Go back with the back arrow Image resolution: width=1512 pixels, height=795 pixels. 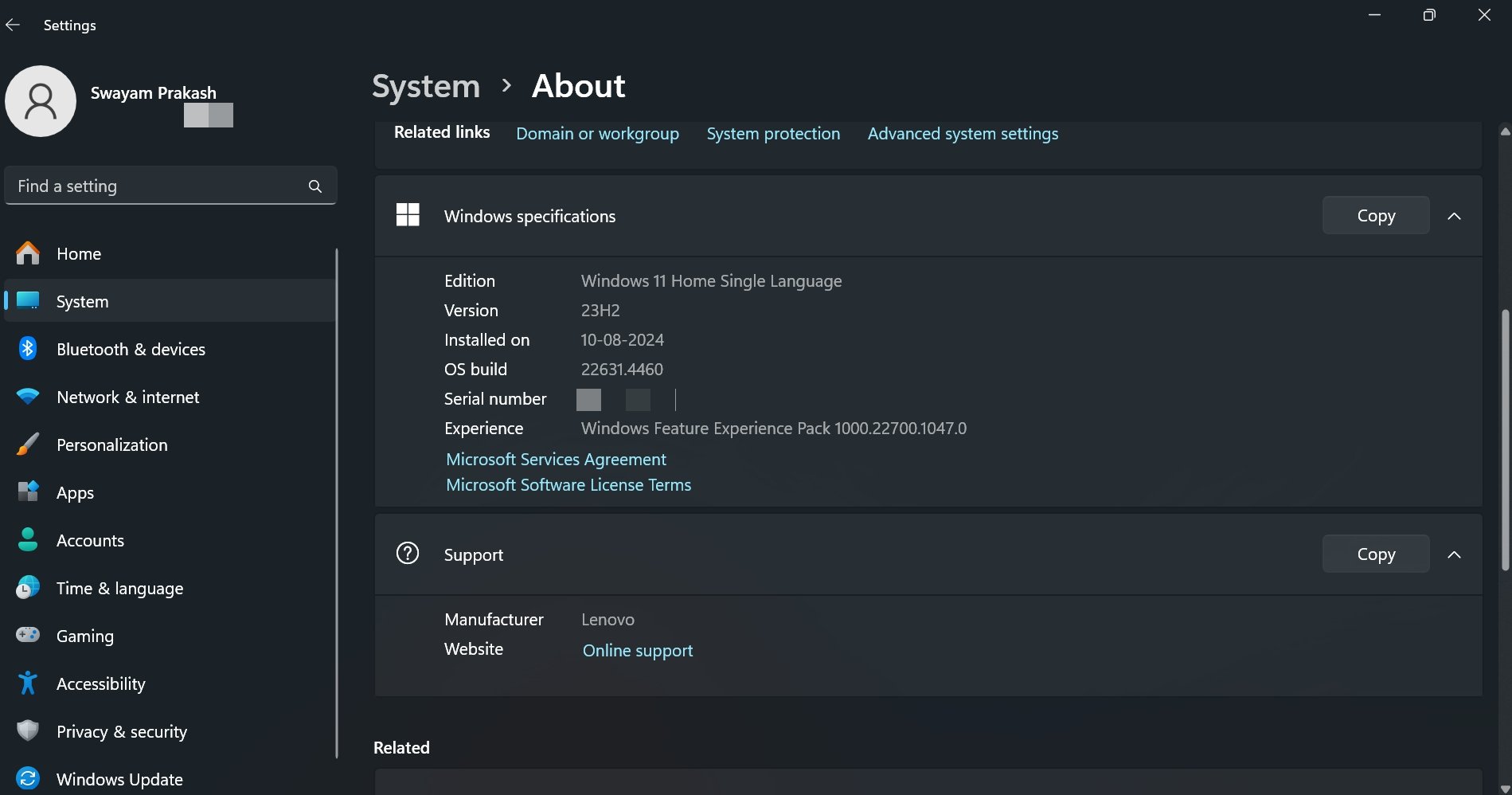pos(13,25)
